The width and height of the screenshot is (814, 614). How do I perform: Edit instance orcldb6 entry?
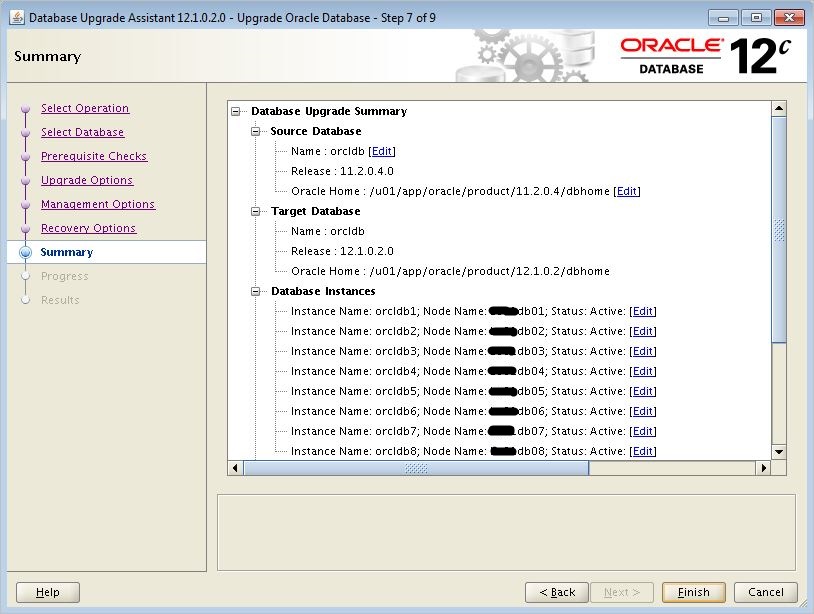click(643, 411)
